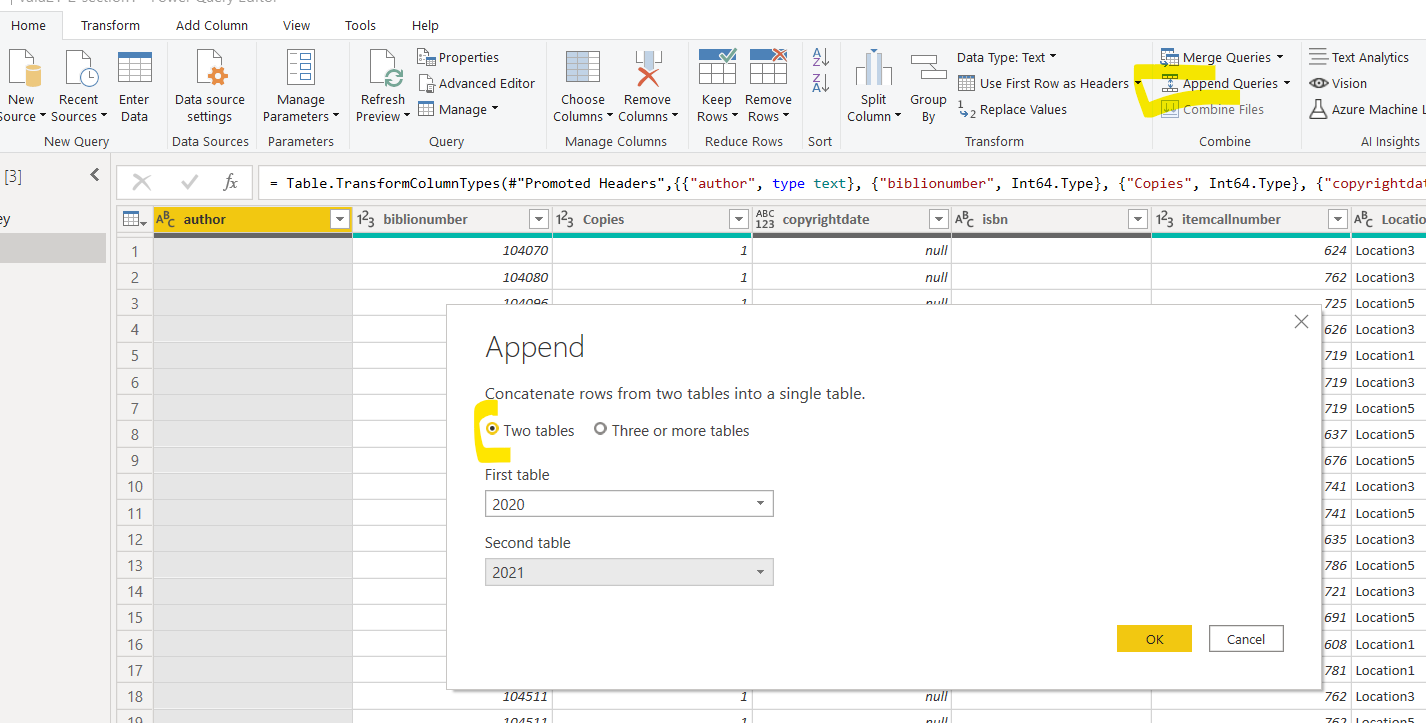Confirm append with the OK button
The image size is (1426, 723).
pos(1154,639)
